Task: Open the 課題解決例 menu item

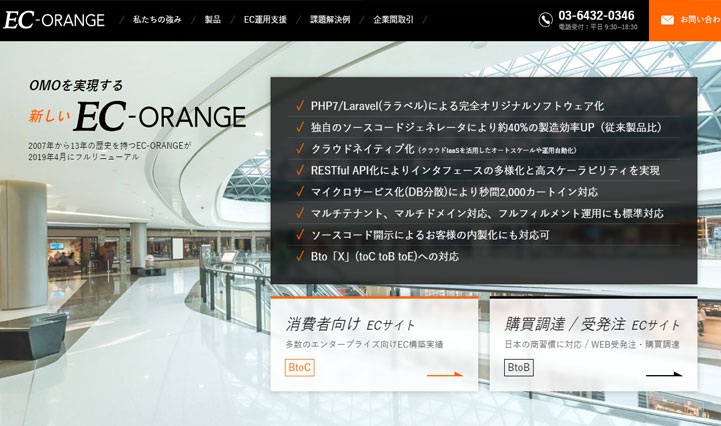Action: (330, 19)
